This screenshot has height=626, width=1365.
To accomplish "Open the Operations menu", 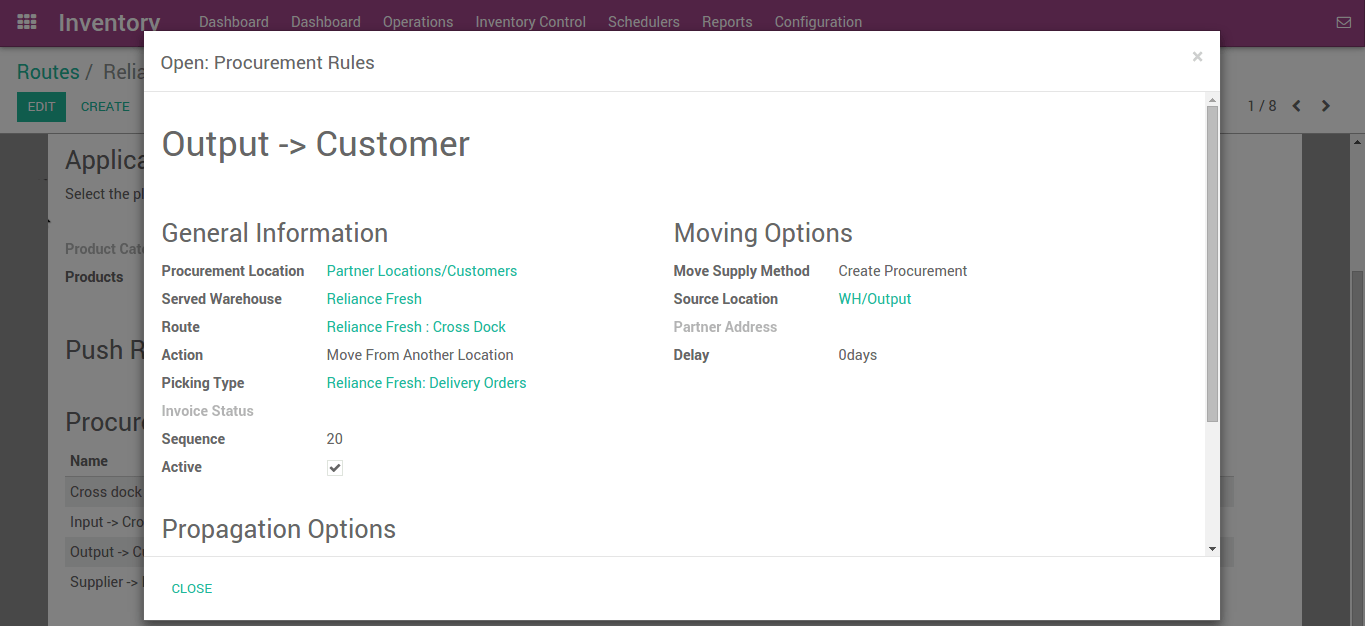I will [x=418, y=21].
